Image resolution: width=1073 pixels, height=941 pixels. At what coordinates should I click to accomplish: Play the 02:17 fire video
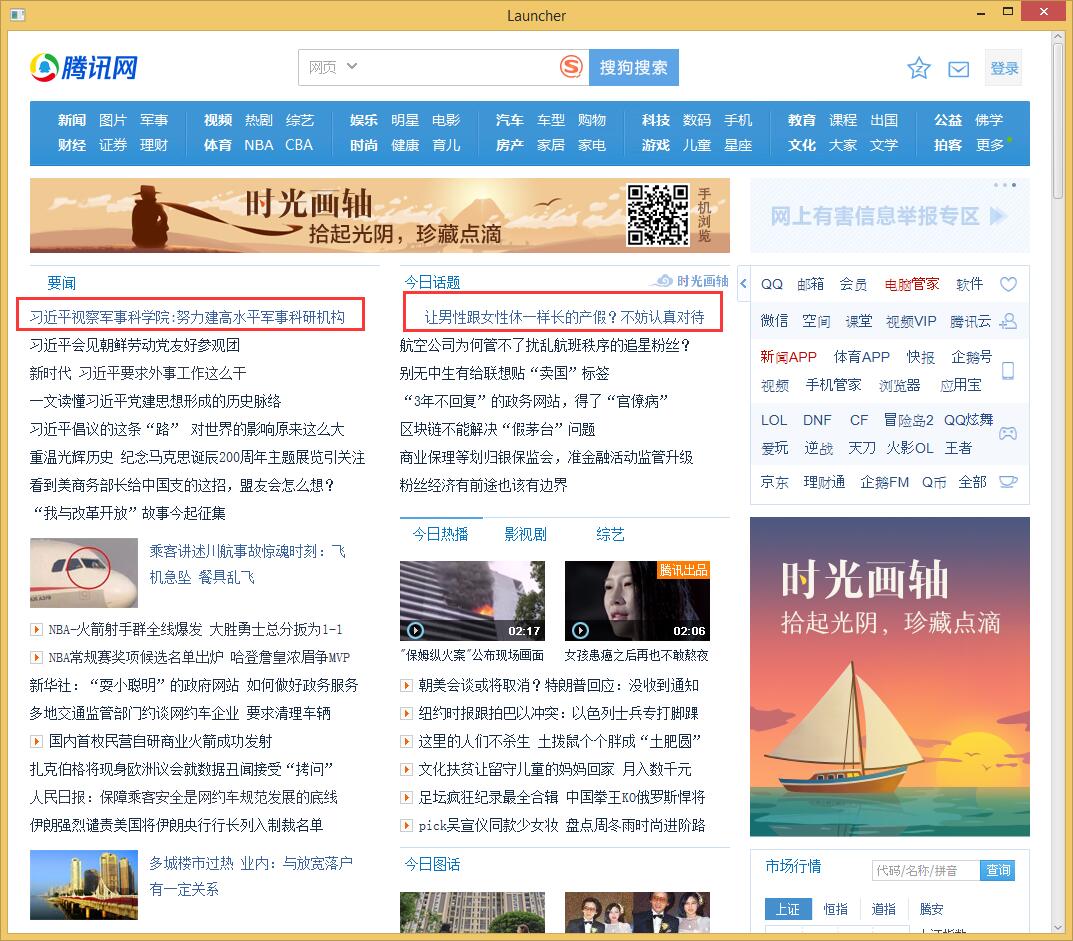tap(472, 601)
